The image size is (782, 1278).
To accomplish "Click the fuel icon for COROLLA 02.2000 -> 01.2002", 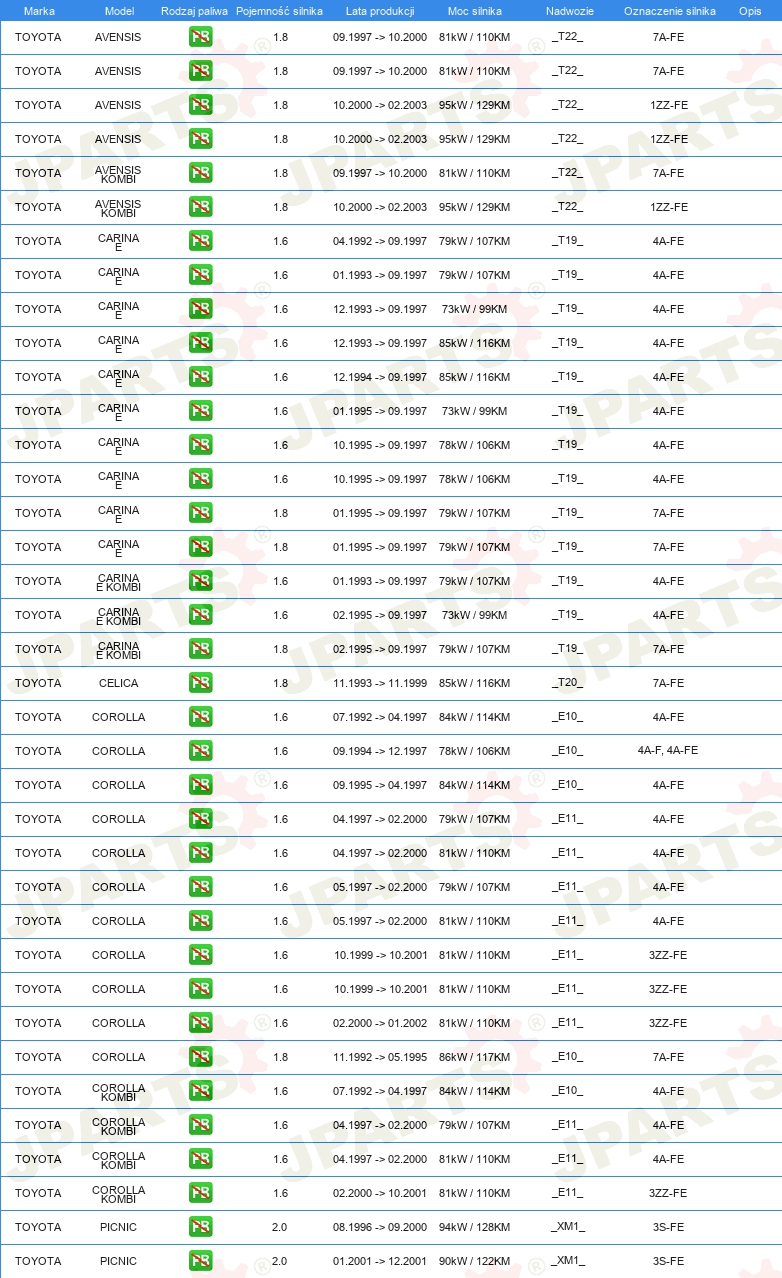I will [x=200, y=1023].
